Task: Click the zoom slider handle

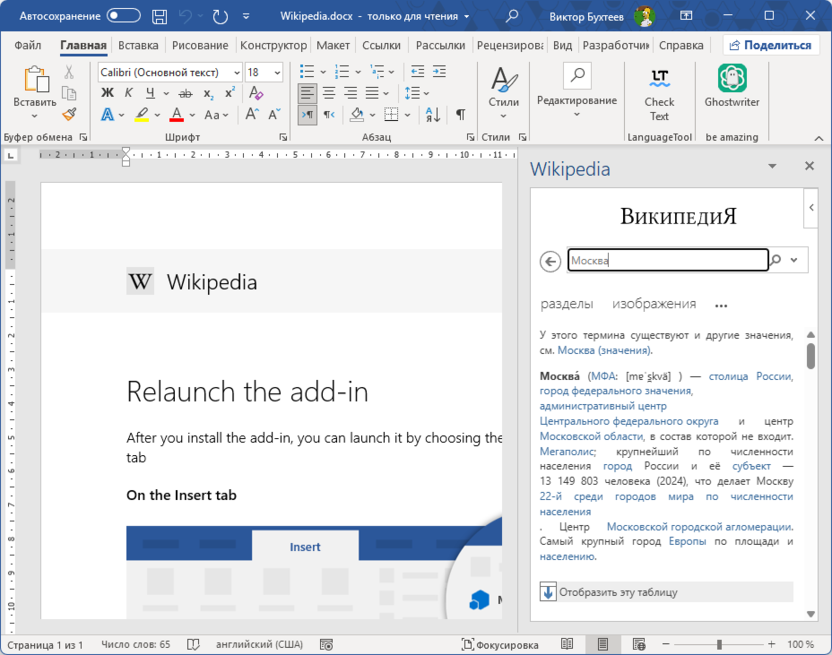Action: 718,645
